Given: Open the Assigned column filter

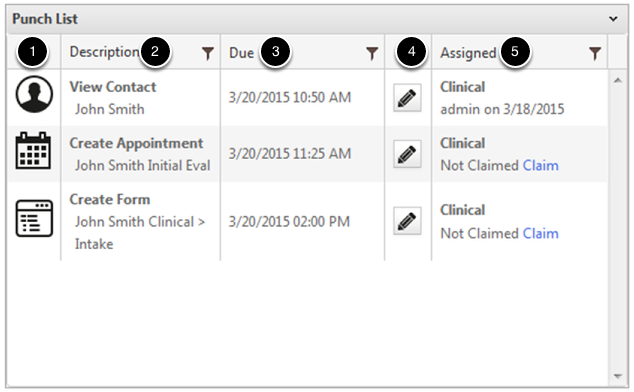Looking at the screenshot, I should [595, 53].
